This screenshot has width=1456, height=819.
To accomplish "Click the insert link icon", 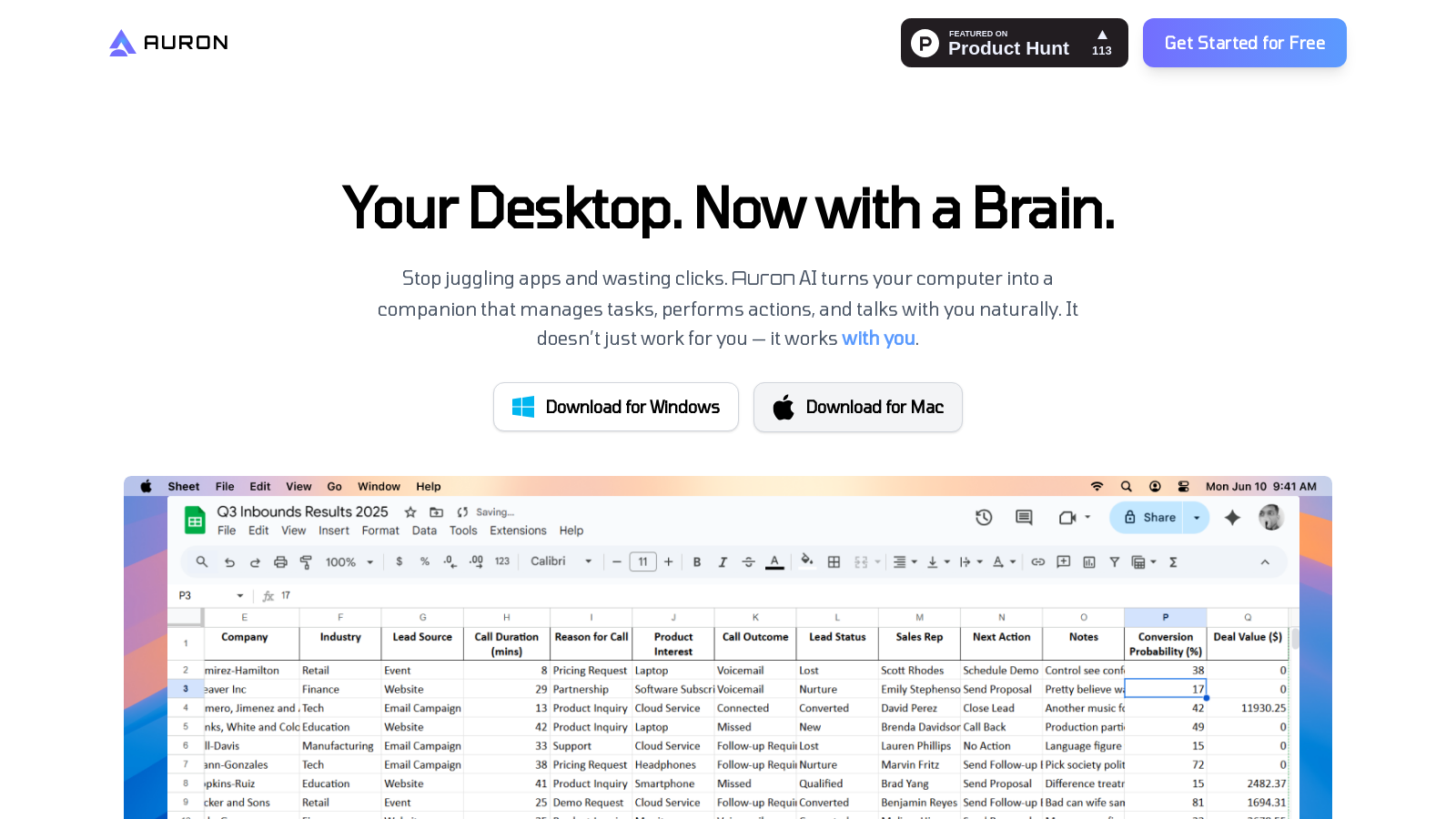I will (1038, 562).
